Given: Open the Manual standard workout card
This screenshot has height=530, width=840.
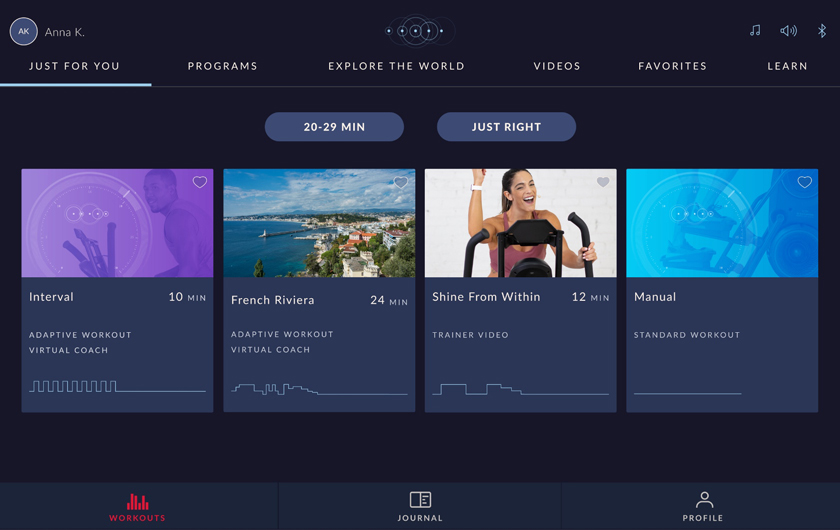Looking at the screenshot, I should click(x=722, y=290).
